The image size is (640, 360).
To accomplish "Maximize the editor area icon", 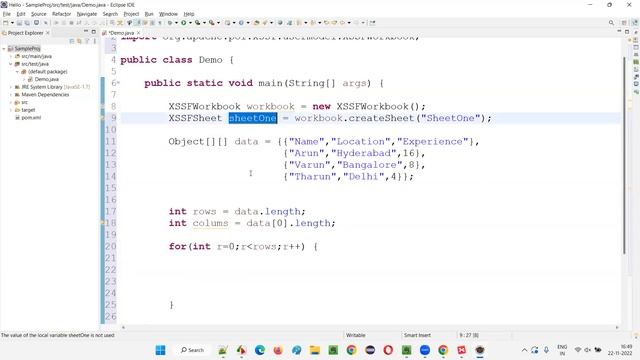I will [627, 32].
